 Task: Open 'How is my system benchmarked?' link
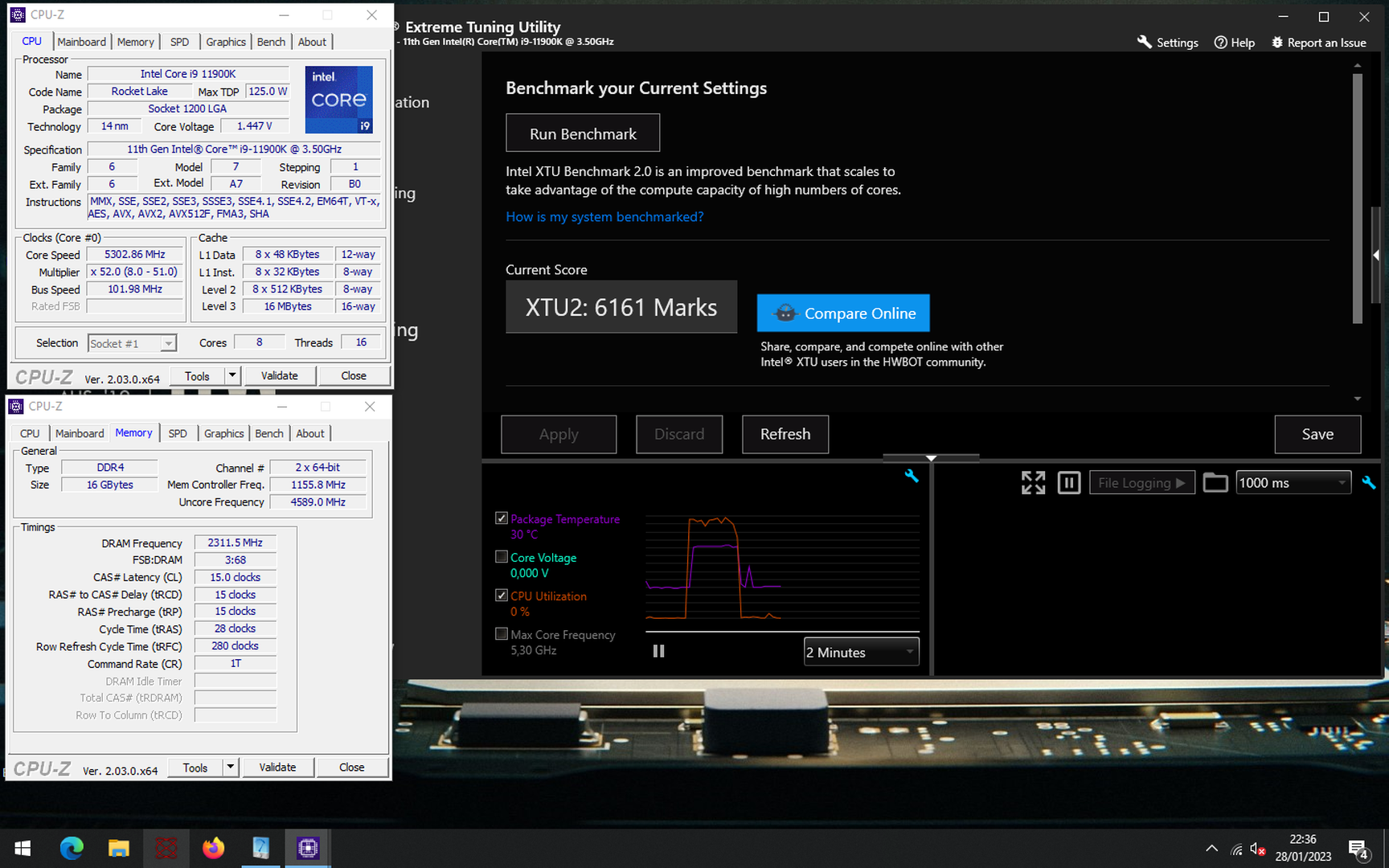click(604, 217)
